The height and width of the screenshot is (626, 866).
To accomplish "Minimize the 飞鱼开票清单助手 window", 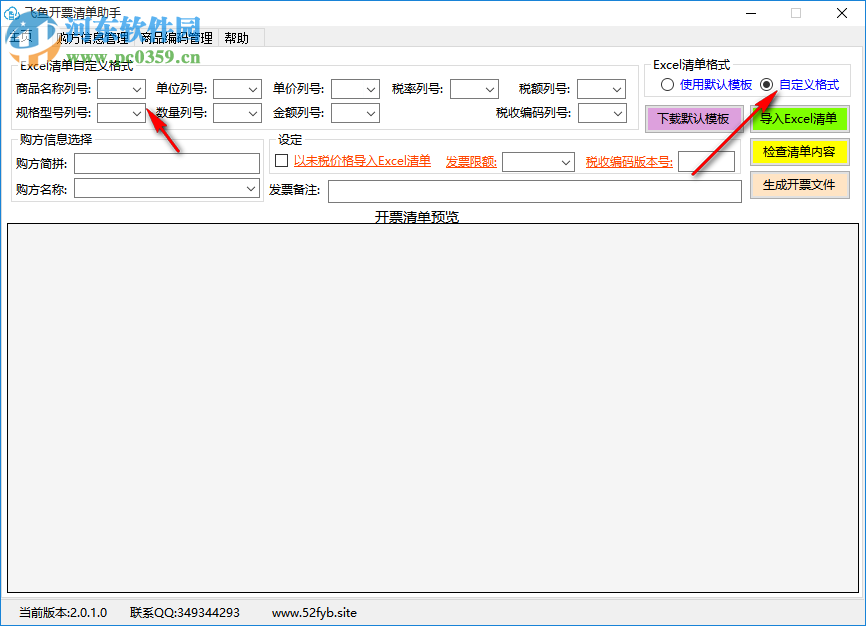I will point(751,13).
